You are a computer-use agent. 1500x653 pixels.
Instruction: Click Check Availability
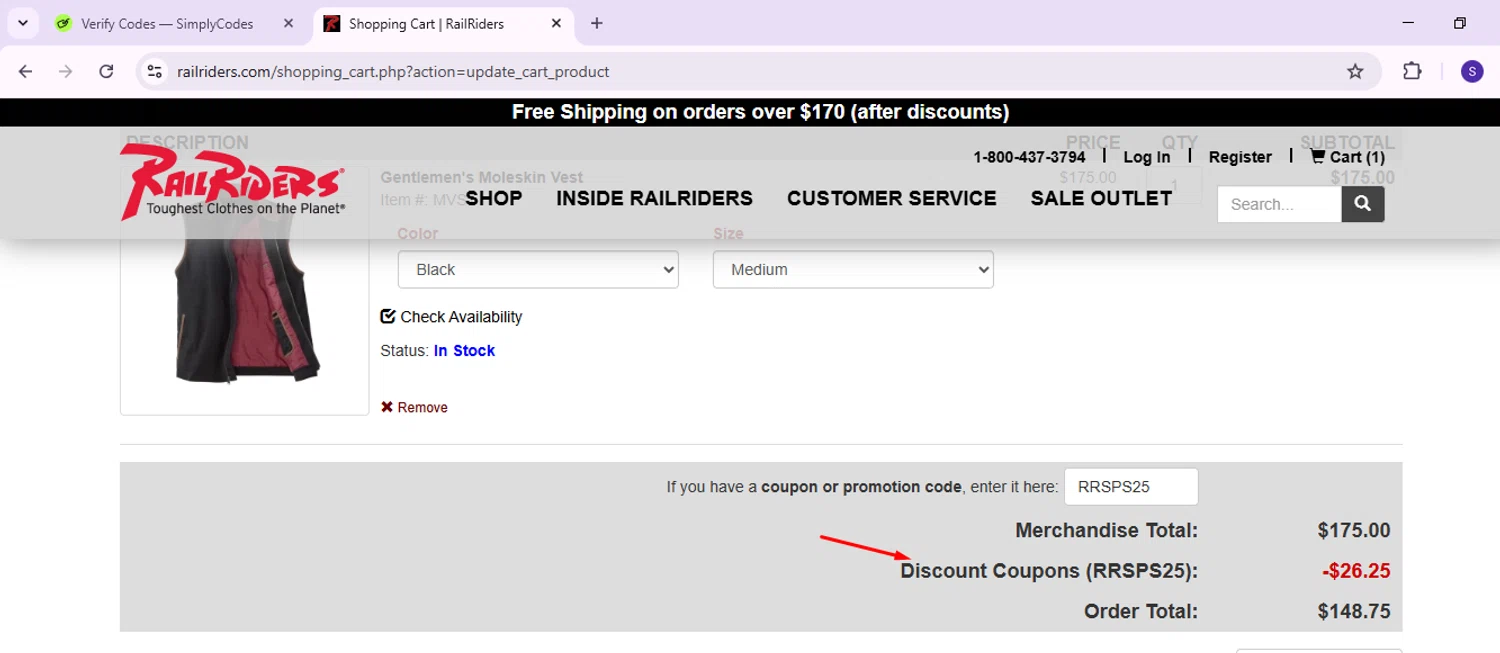click(x=451, y=317)
